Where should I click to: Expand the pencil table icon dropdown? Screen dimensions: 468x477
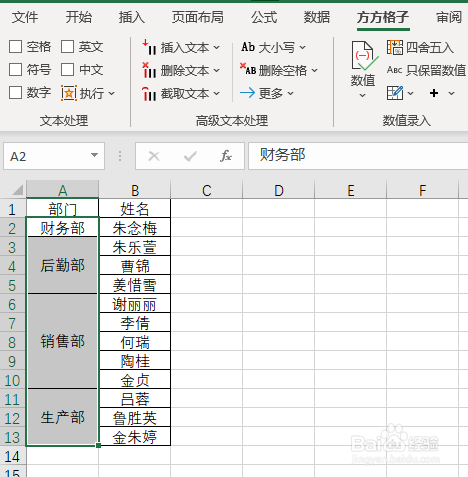(411, 93)
